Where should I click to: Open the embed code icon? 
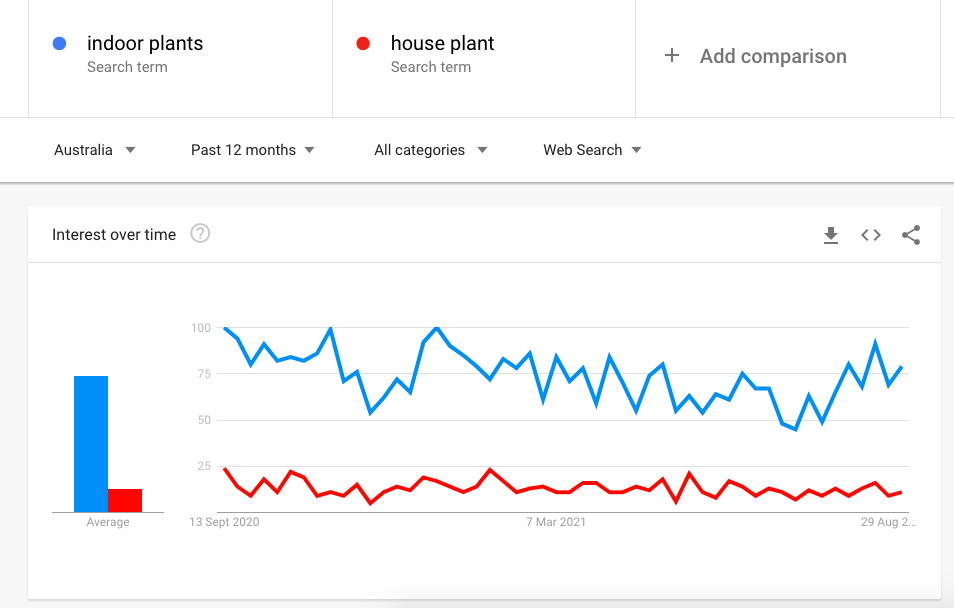tap(871, 235)
